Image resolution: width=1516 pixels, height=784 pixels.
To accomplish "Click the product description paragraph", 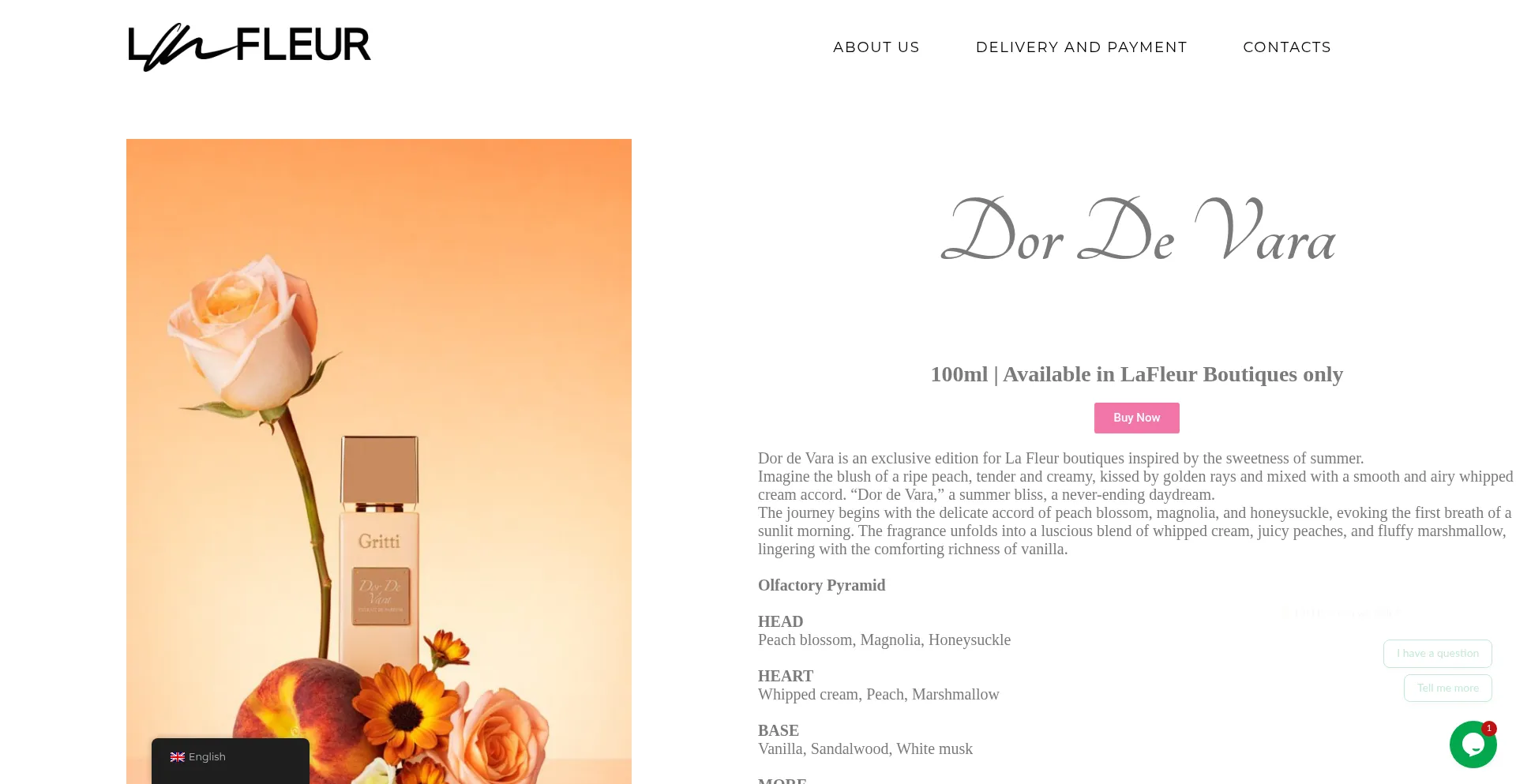I will 1135,504.
